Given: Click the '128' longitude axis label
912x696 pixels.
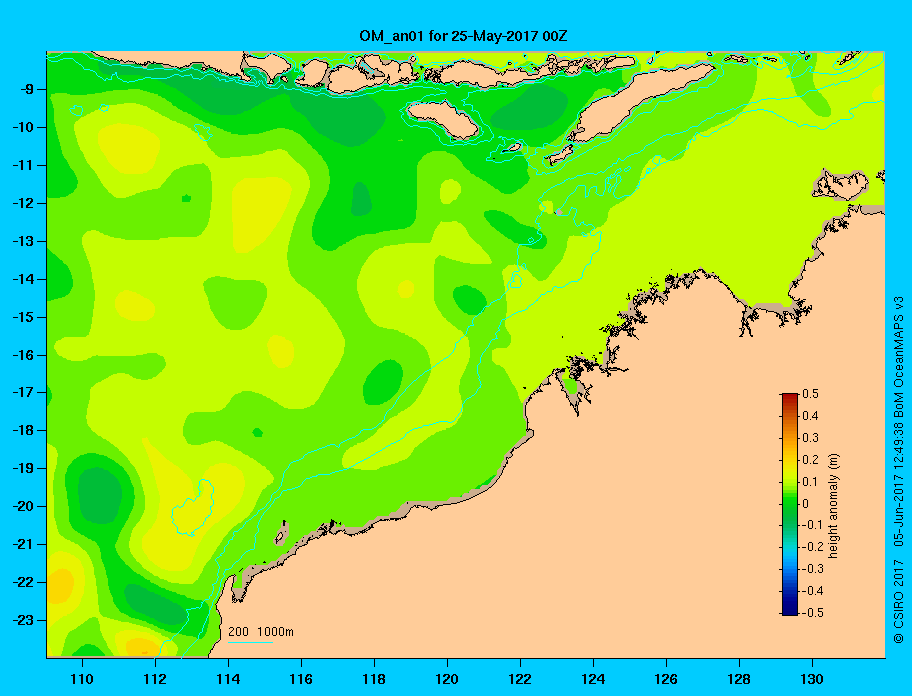Looking at the screenshot, I should click(x=739, y=679).
